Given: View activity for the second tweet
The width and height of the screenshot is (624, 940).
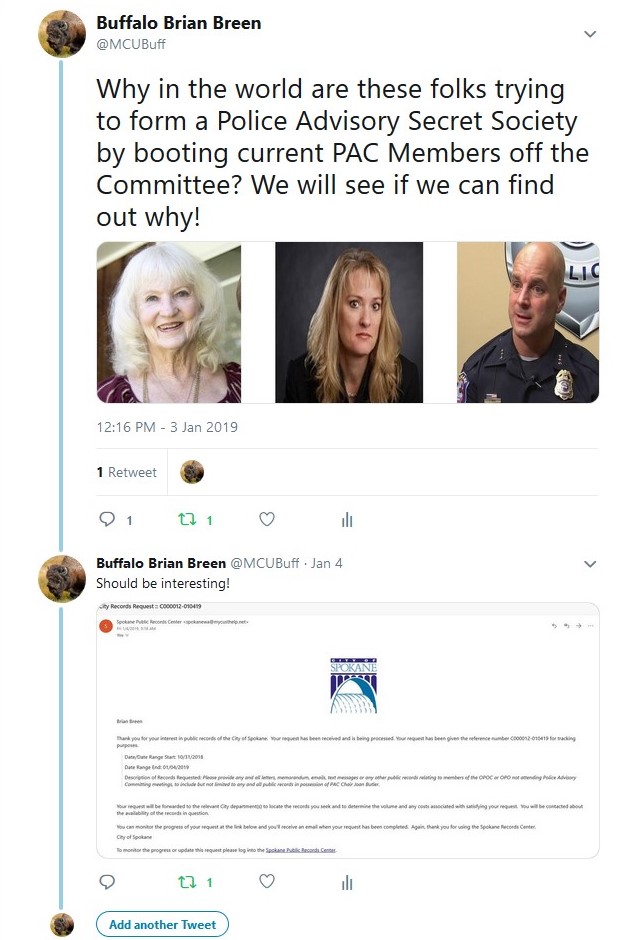Looking at the screenshot, I should click(346, 882).
